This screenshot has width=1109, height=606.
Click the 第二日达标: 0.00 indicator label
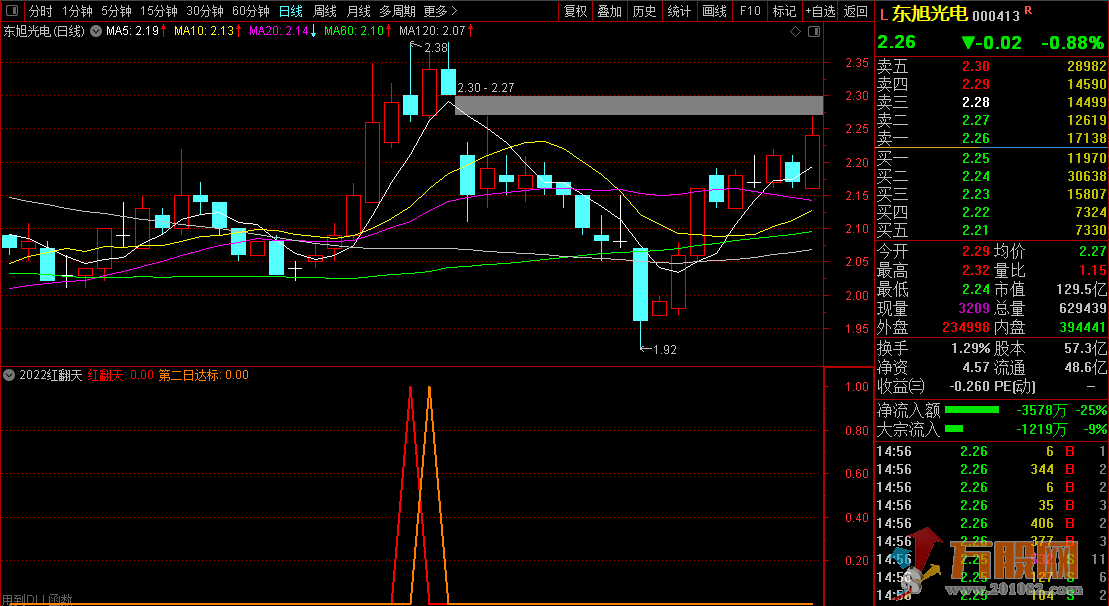204,375
